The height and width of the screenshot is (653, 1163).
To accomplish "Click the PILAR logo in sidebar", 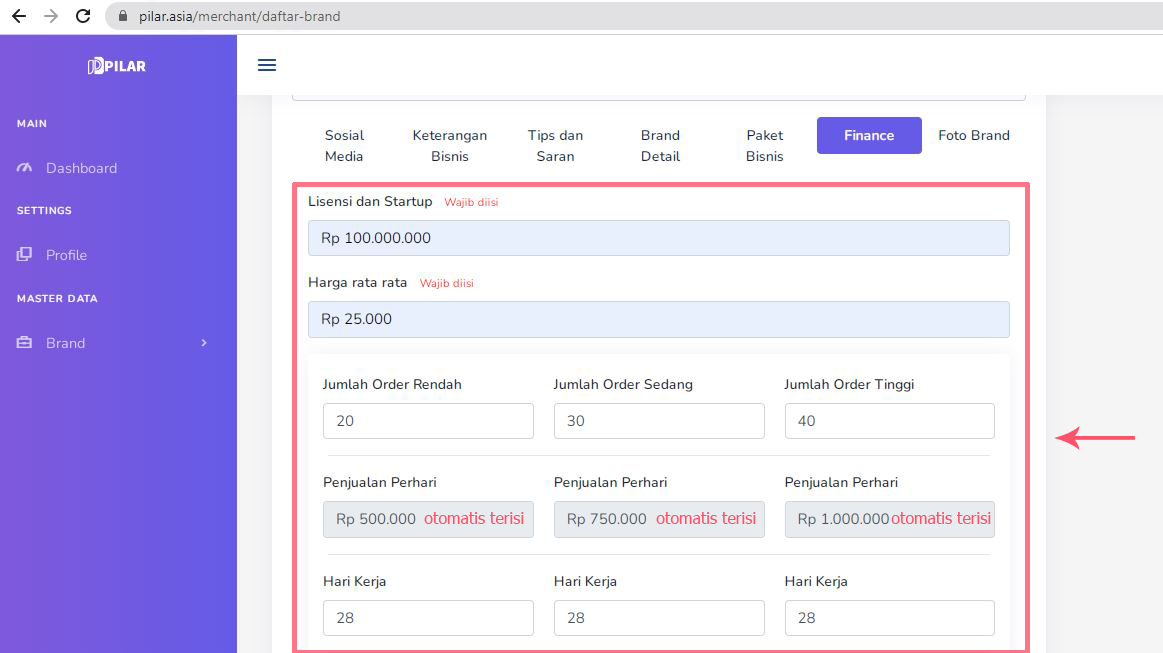I will tap(117, 66).
